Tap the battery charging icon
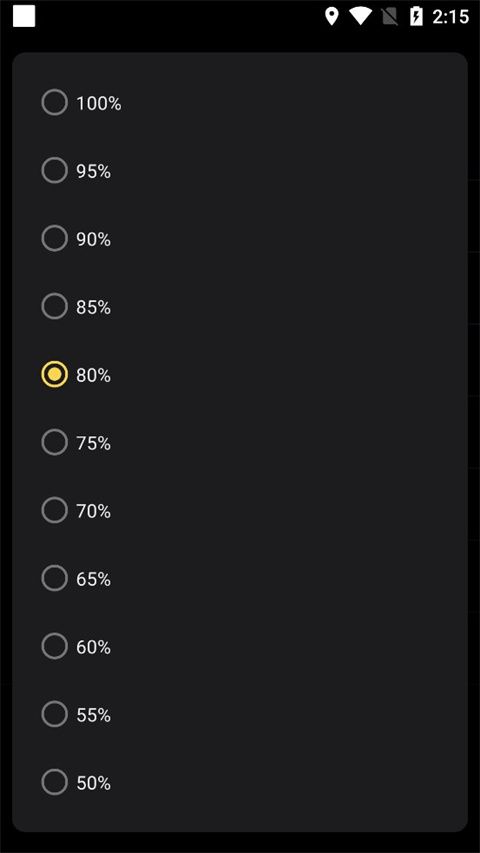Image resolution: width=480 pixels, height=853 pixels. (416, 16)
